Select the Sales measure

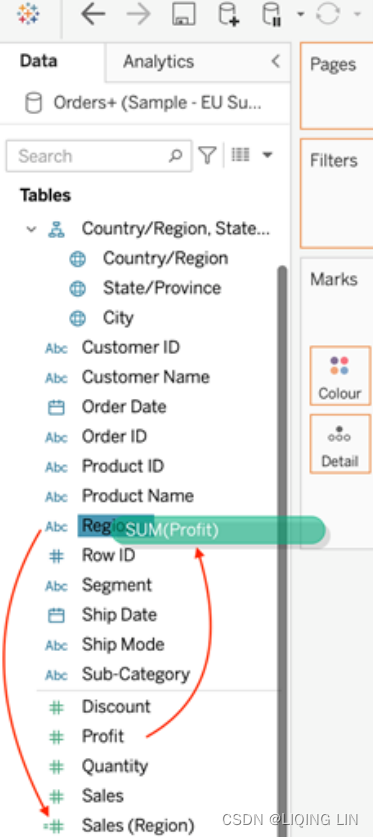tap(102, 796)
